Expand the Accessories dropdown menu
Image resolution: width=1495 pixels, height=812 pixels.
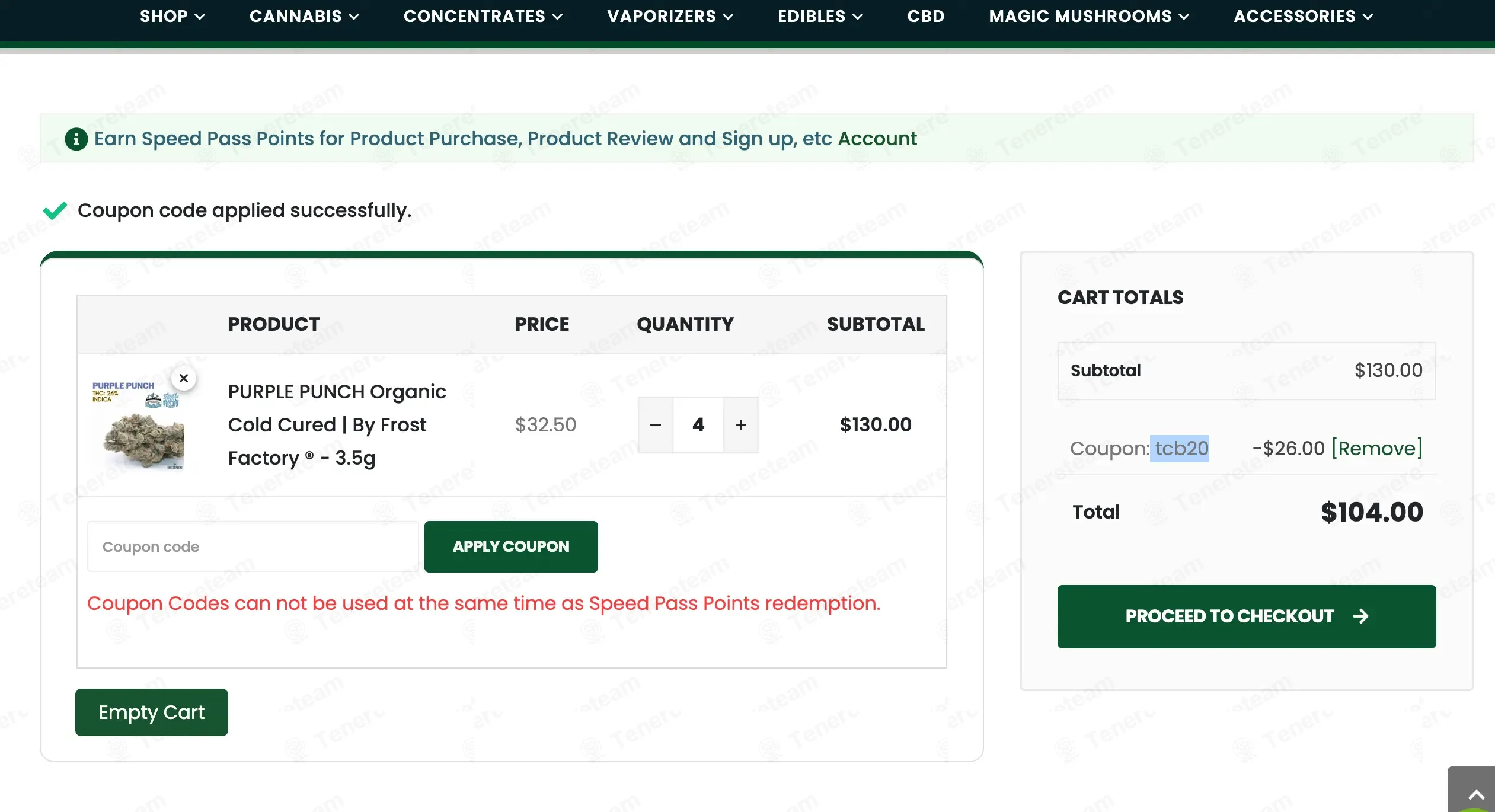(1303, 16)
